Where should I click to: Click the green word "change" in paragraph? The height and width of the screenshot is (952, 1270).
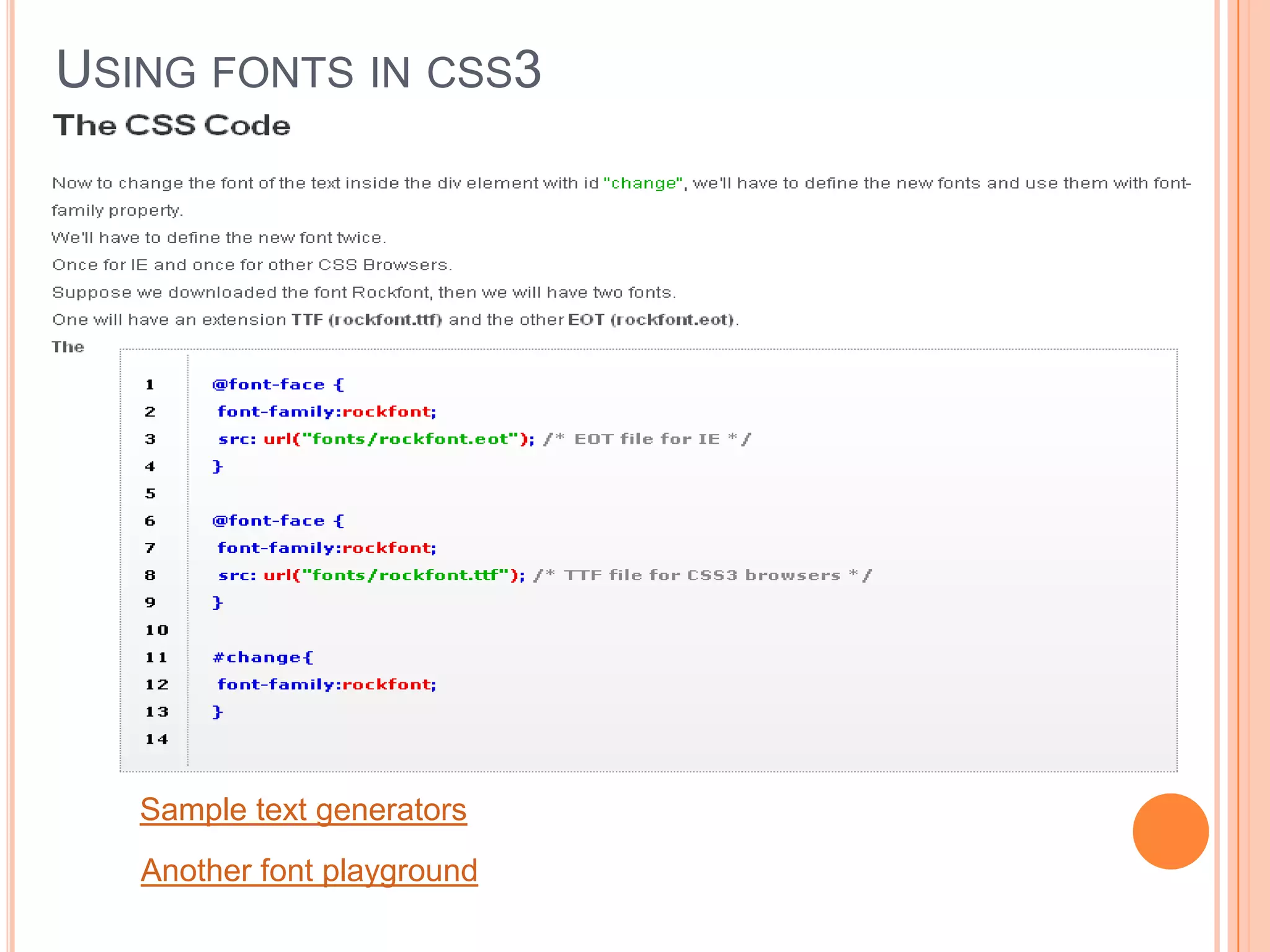pos(643,183)
